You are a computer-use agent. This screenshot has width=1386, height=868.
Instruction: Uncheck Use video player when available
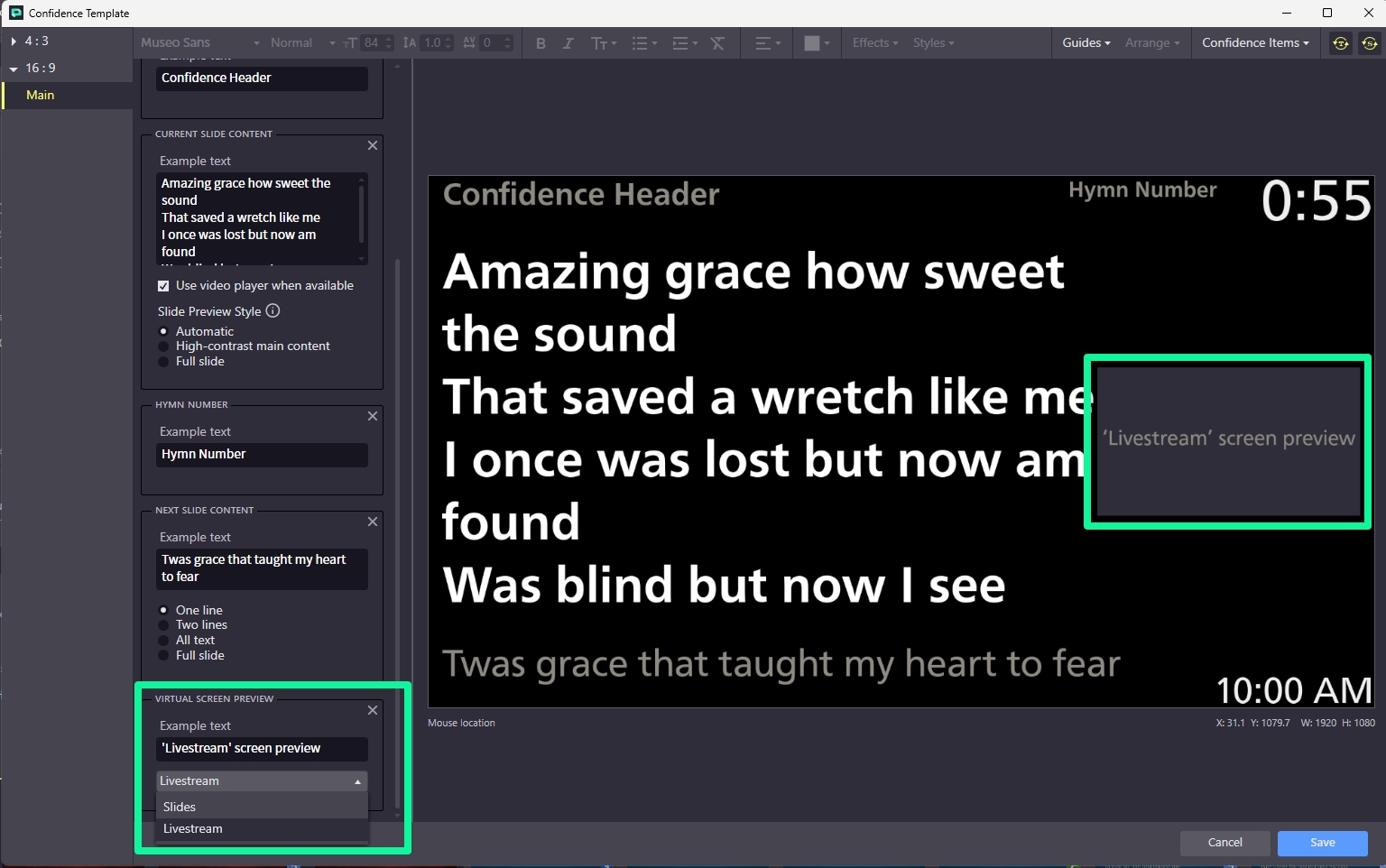pyautogui.click(x=163, y=286)
